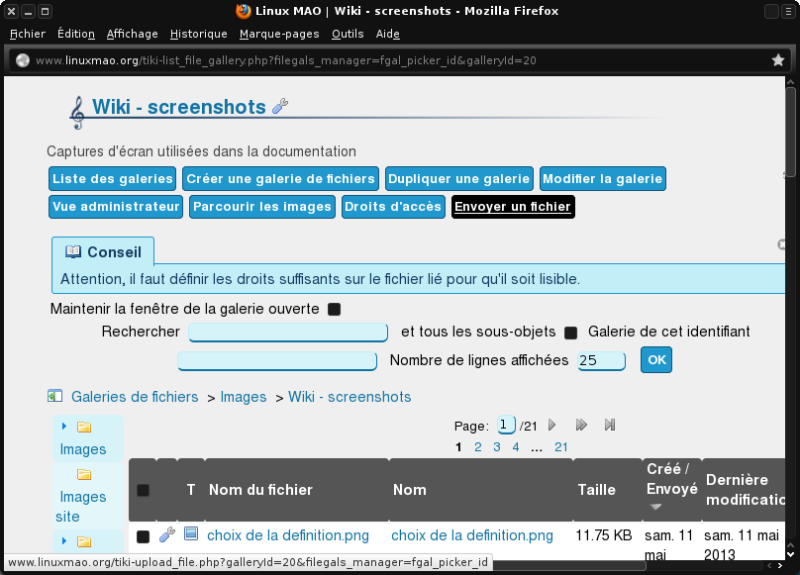Click the Galerie de cet identifiant field

point(277,361)
